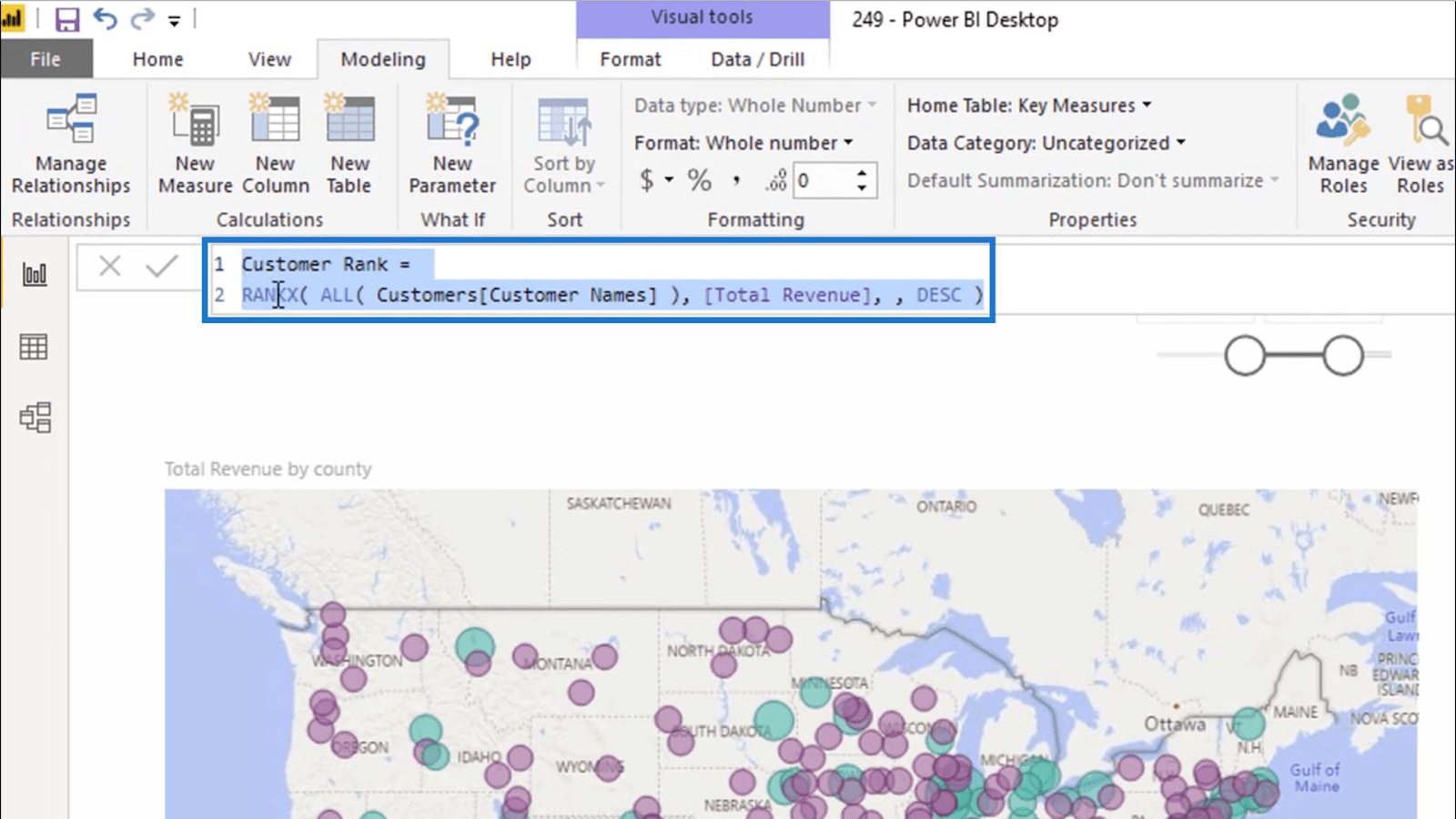This screenshot has width=1456, height=819.
Task: Create a New Column
Action: (x=275, y=146)
